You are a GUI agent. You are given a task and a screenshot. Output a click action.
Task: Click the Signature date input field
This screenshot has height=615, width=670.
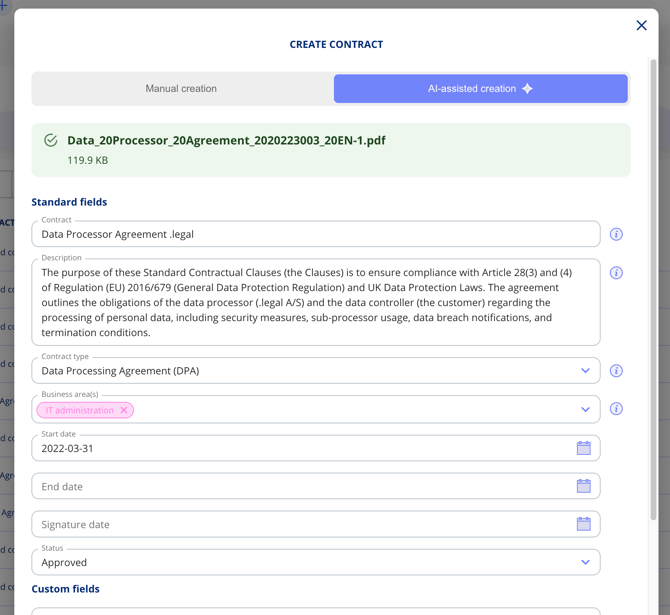click(300, 524)
